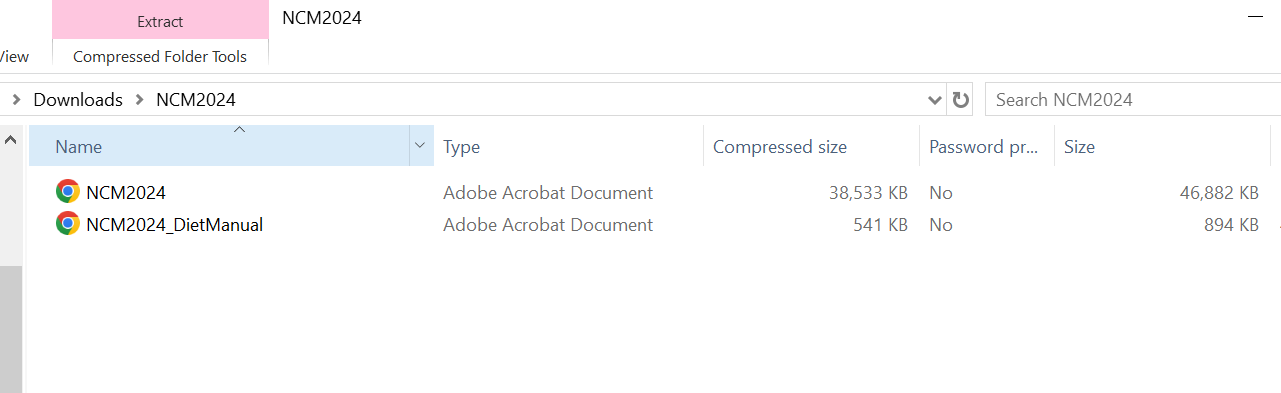The height and width of the screenshot is (393, 1281).
Task: Refresh the NCM2024 folder view
Action: (x=961, y=100)
